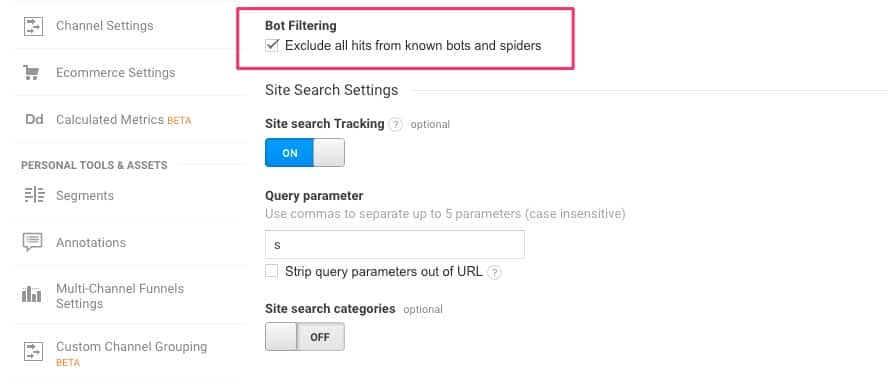
Task: Open Ecommerce Settings from sidebar
Action: click(x=116, y=72)
